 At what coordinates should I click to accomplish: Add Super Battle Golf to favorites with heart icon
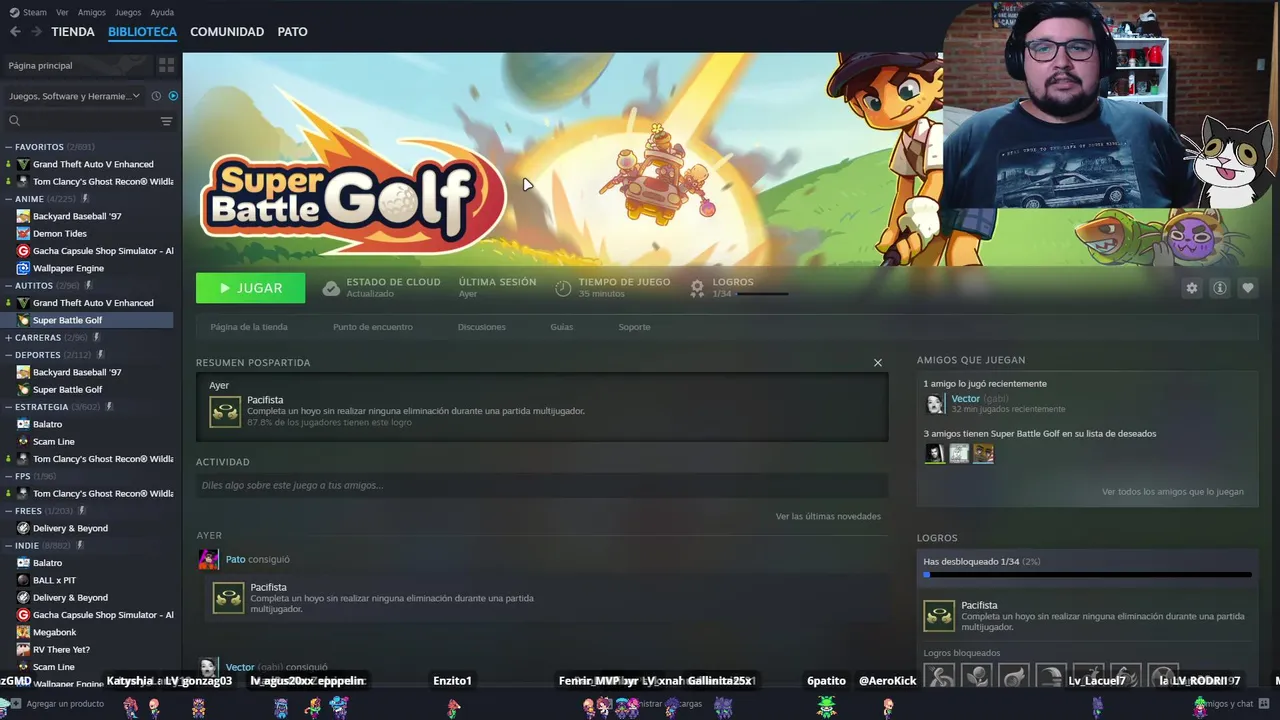1247,288
